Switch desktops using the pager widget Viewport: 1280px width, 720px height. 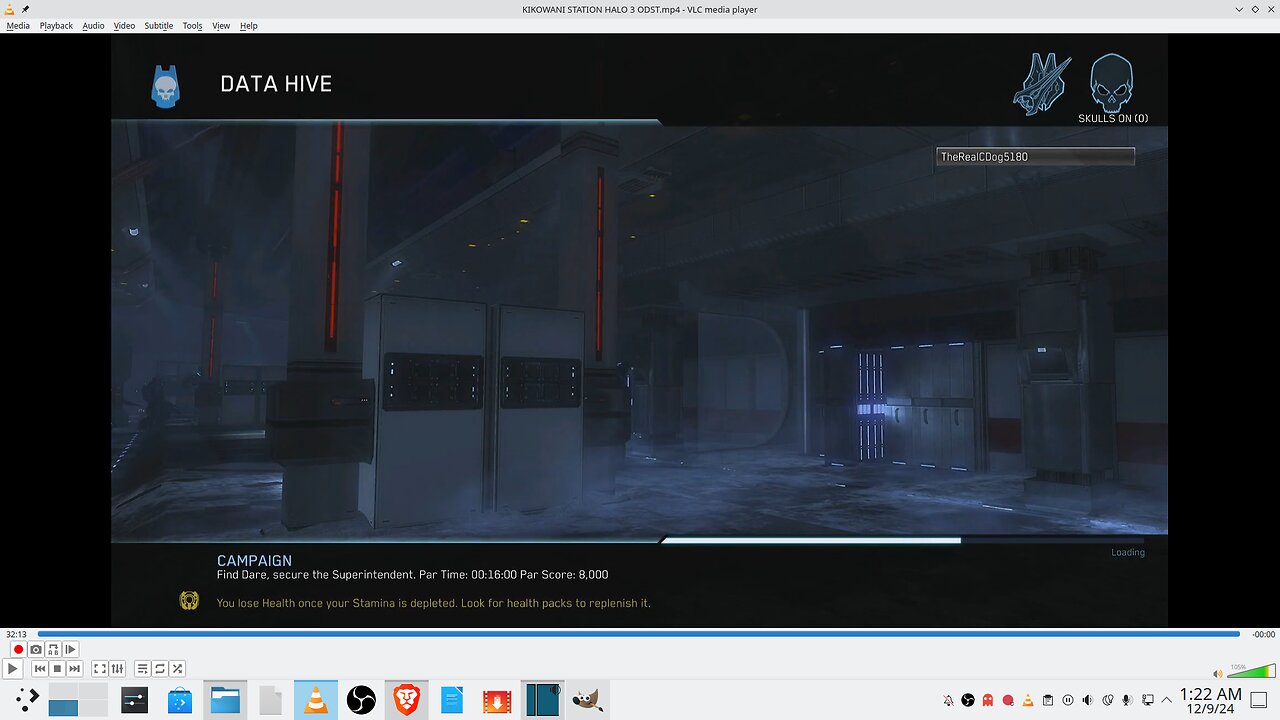(78, 699)
